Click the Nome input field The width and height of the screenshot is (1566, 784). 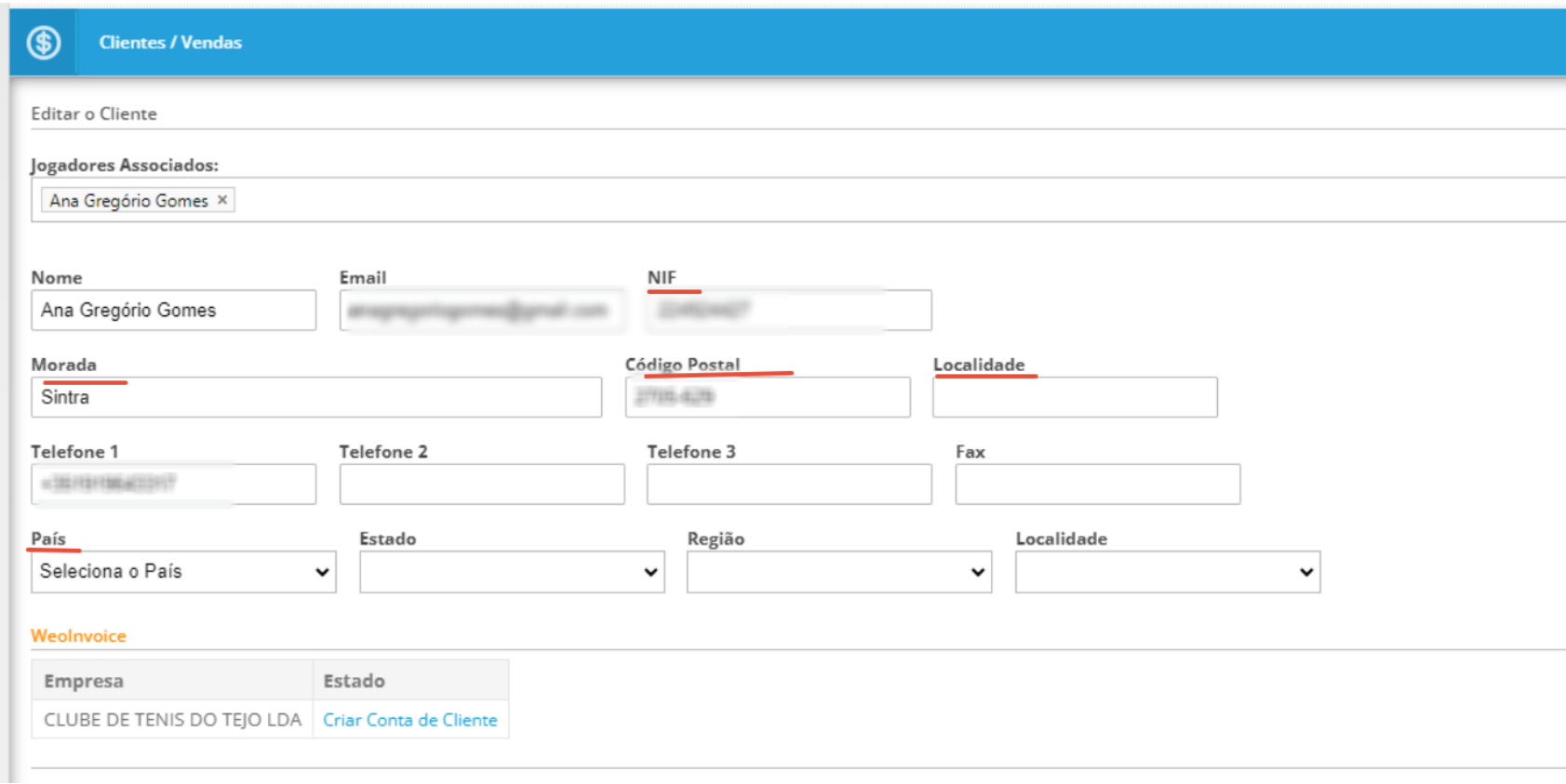click(173, 311)
